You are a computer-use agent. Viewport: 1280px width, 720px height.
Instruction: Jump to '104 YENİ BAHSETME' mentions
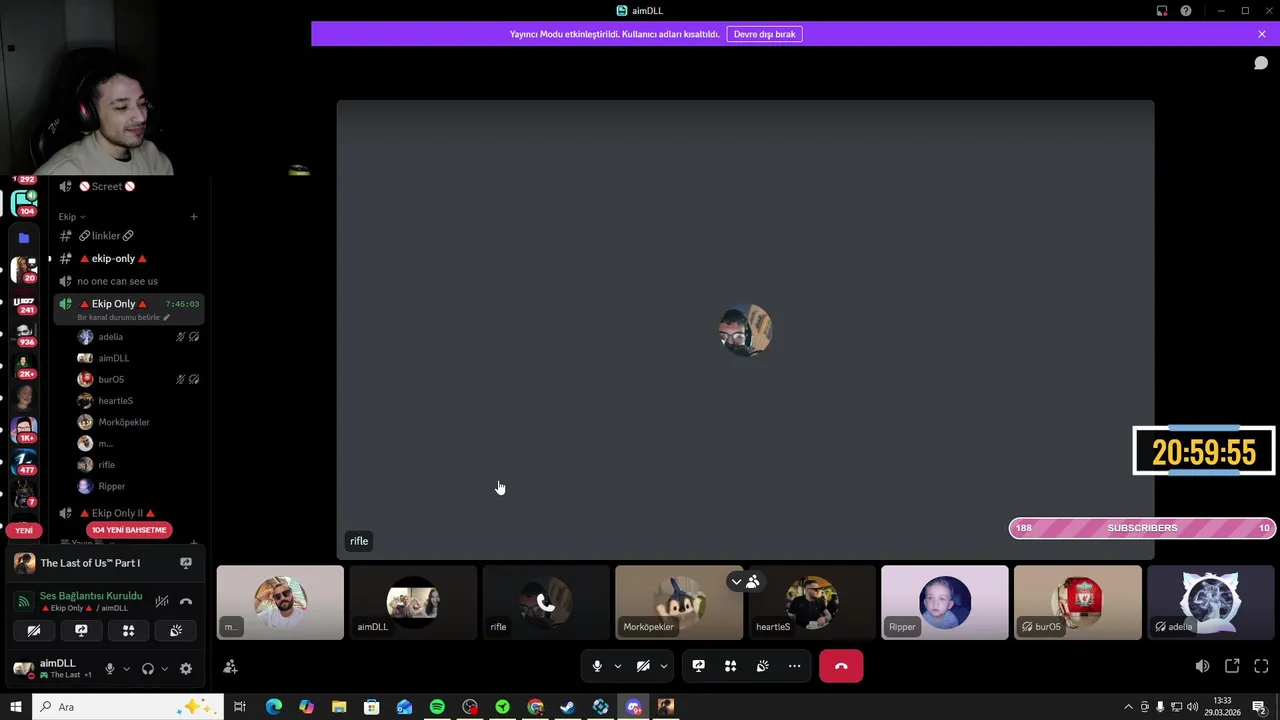pos(129,530)
